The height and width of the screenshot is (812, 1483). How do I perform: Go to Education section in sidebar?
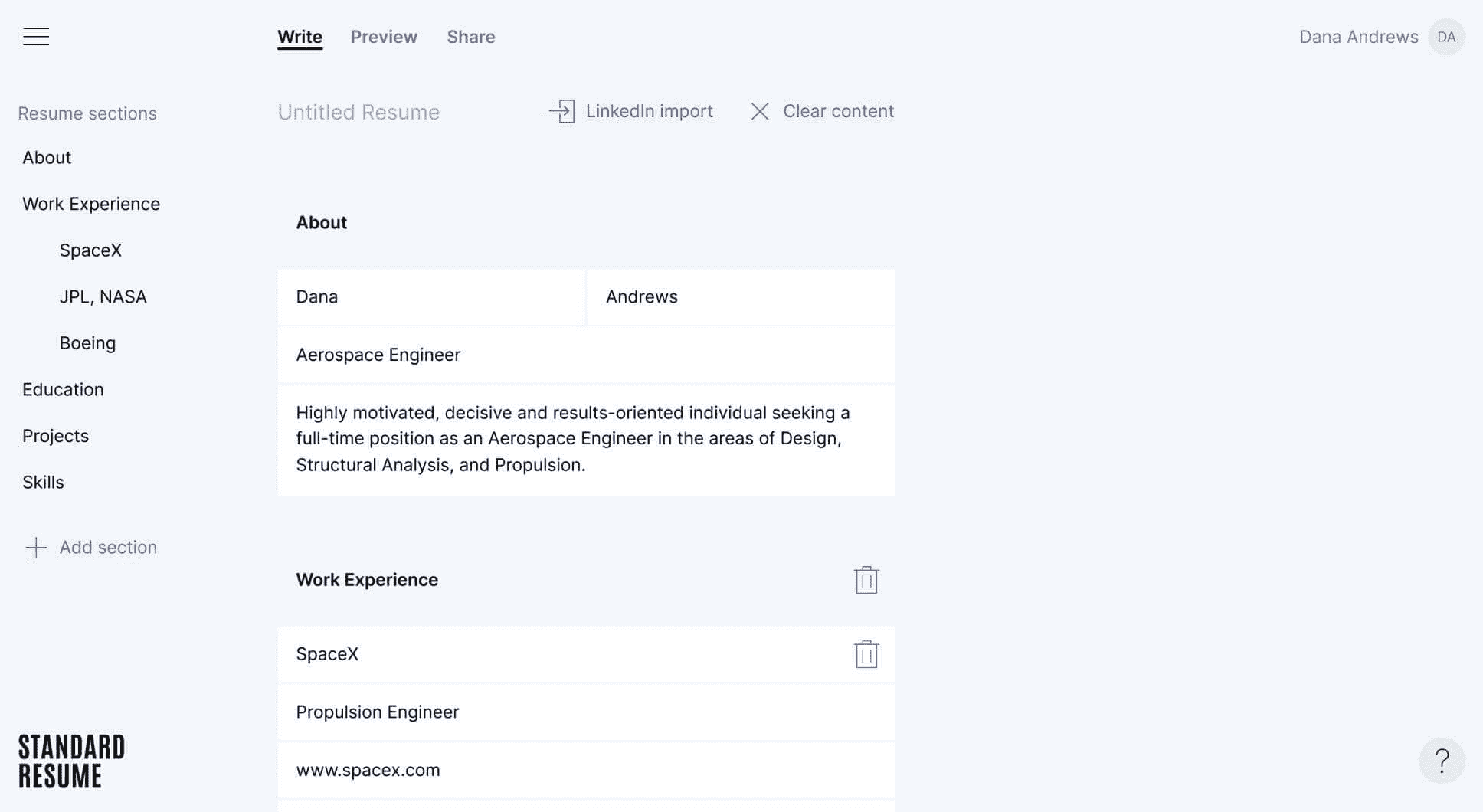tap(63, 389)
